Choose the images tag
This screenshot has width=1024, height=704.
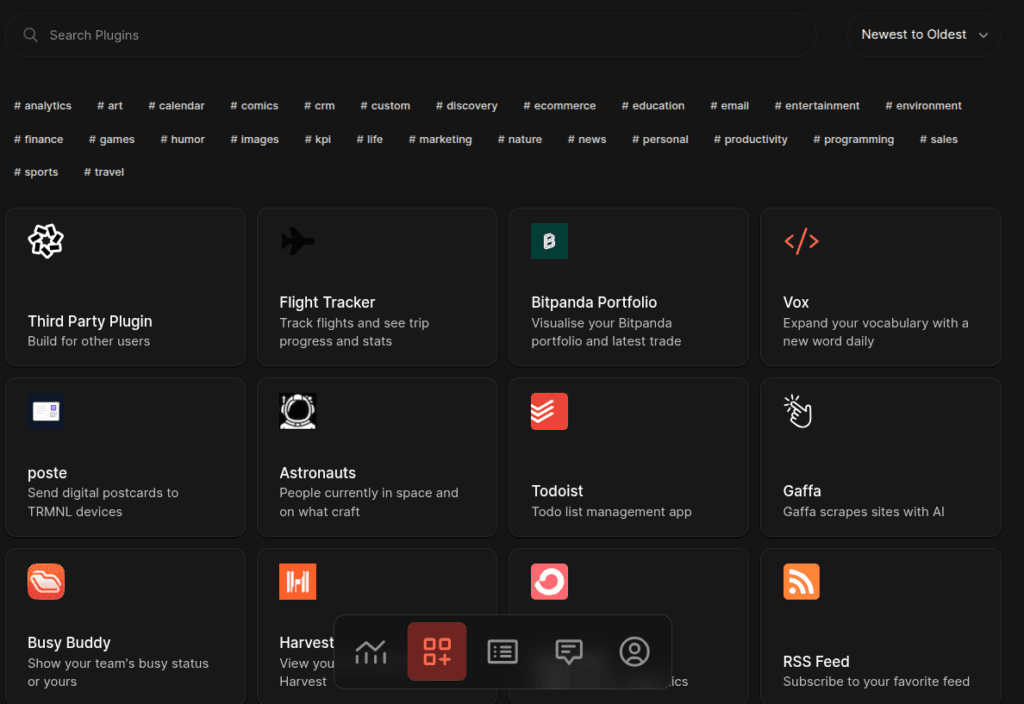255,139
